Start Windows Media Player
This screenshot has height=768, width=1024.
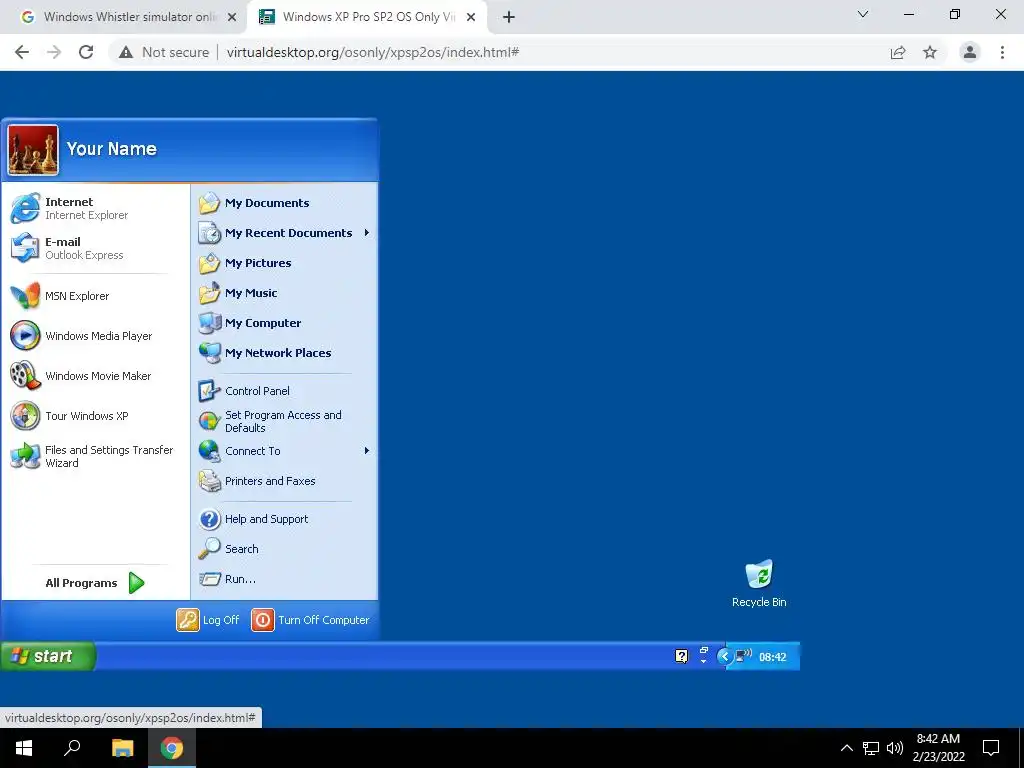81,336
